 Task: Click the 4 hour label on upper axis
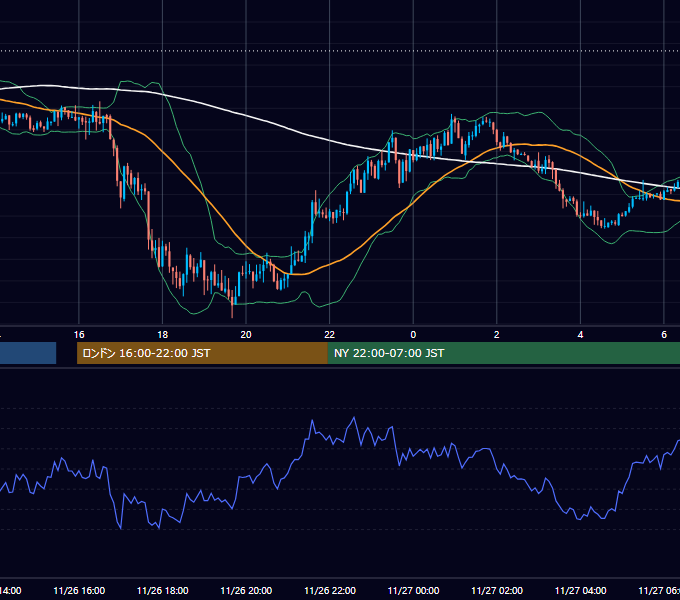[580, 335]
